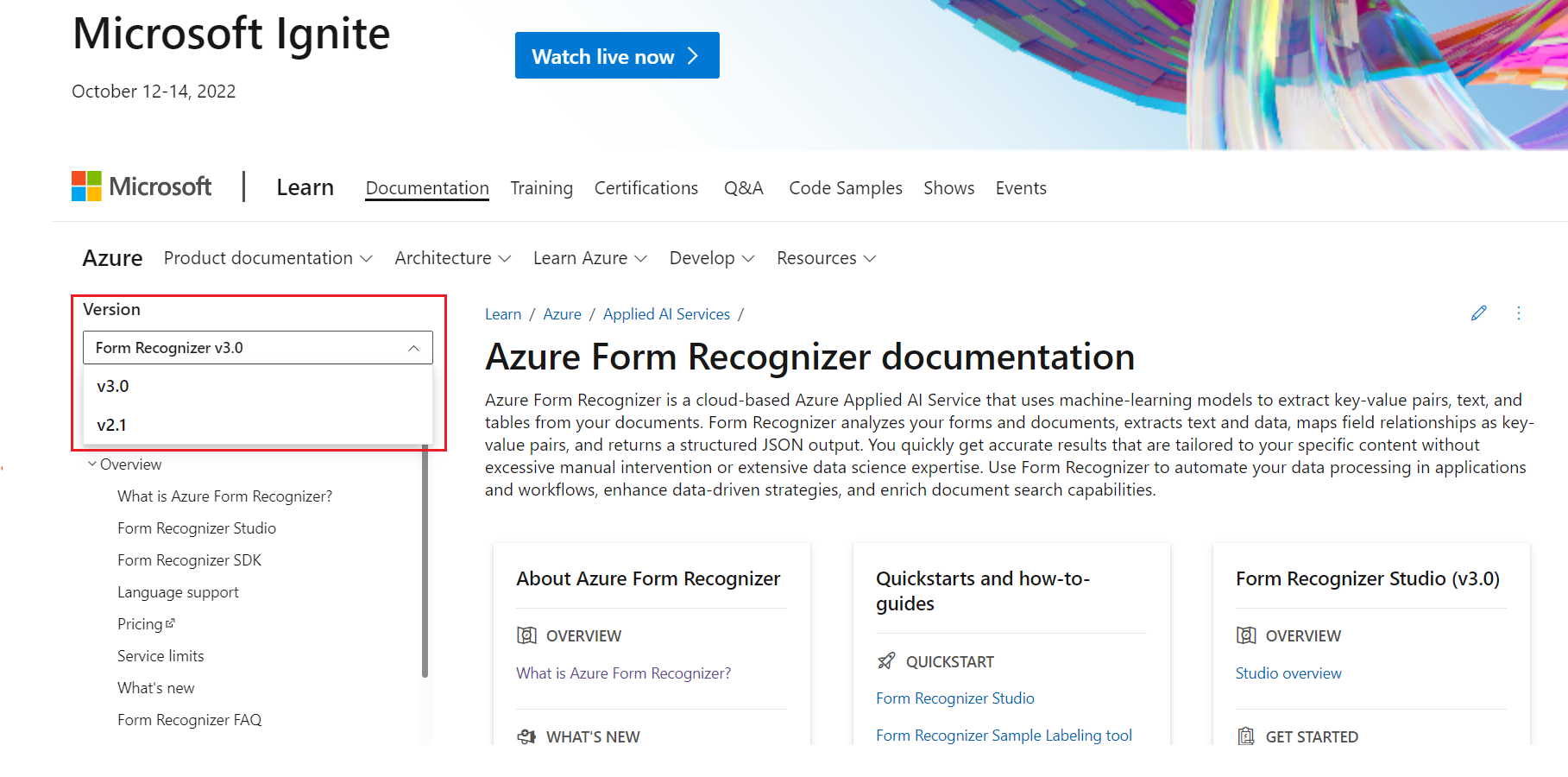Image resolution: width=1568 pixels, height=777 pixels.
Task: Open Form Recognizer SDK tree item
Action: pyautogui.click(x=189, y=560)
